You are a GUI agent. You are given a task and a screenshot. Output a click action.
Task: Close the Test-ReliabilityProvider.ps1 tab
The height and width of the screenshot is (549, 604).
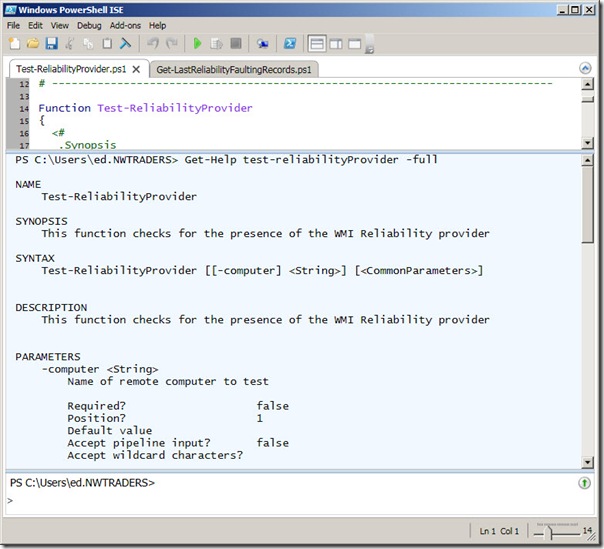(x=136, y=69)
